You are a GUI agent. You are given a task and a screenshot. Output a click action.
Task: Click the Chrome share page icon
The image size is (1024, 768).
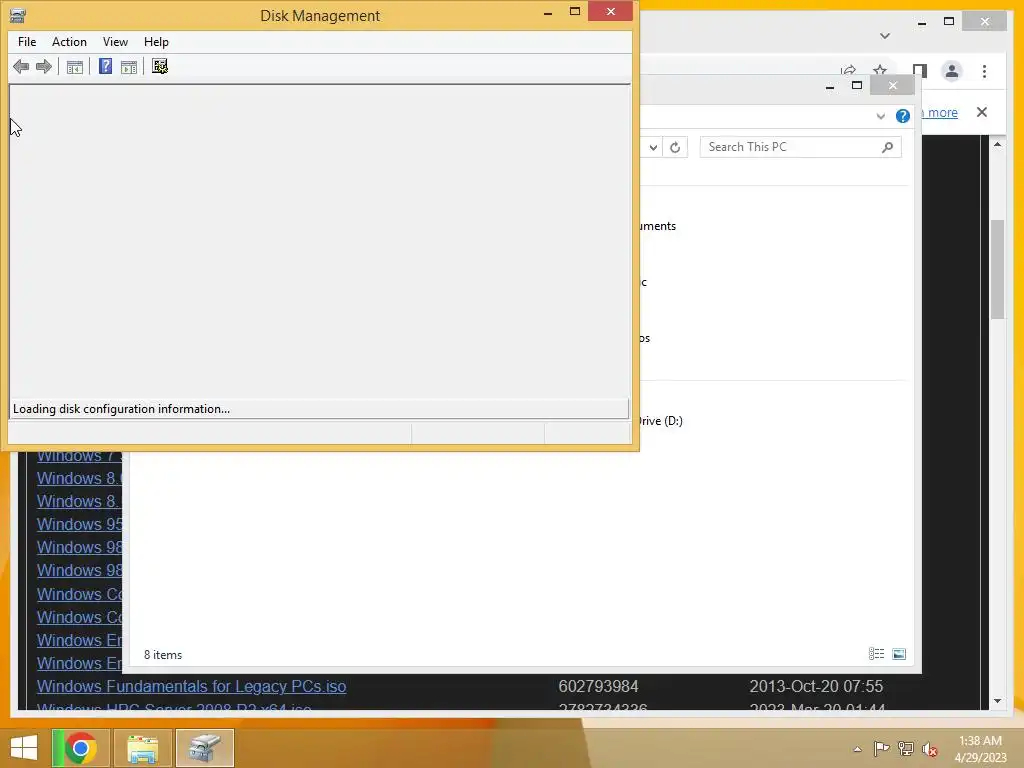click(x=848, y=70)
